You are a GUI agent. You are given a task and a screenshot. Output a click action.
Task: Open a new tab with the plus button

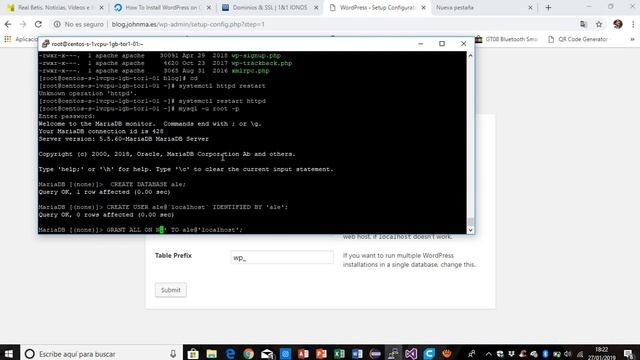pos(548,8)
